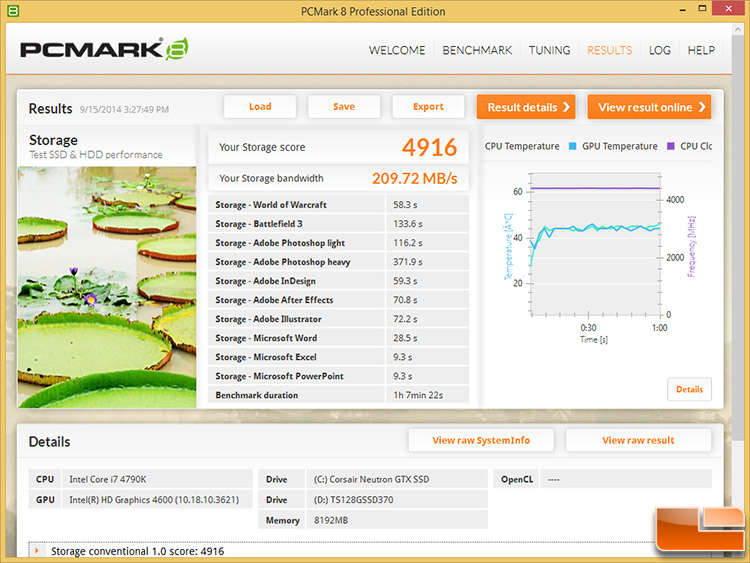Select Storage - Adobe Illustrator row
The image size is (750, 563).
tap(338, 319)
